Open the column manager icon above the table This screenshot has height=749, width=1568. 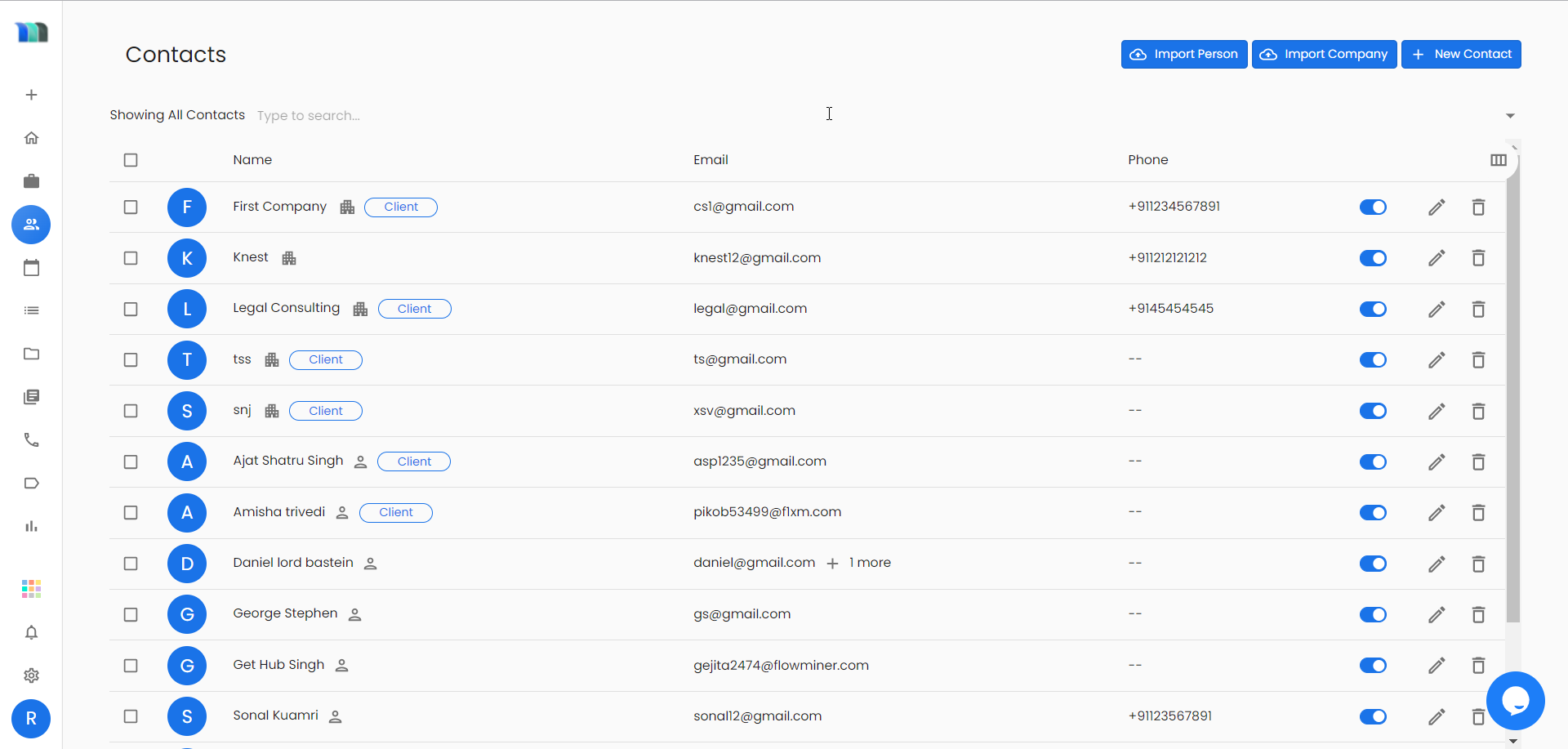click(1499, 159)
